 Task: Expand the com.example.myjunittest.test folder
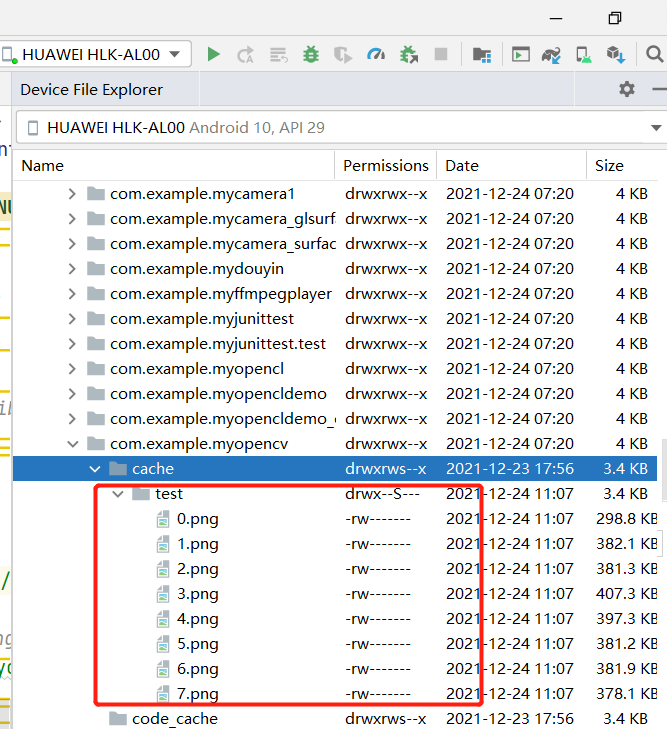[x=72, y=344]
